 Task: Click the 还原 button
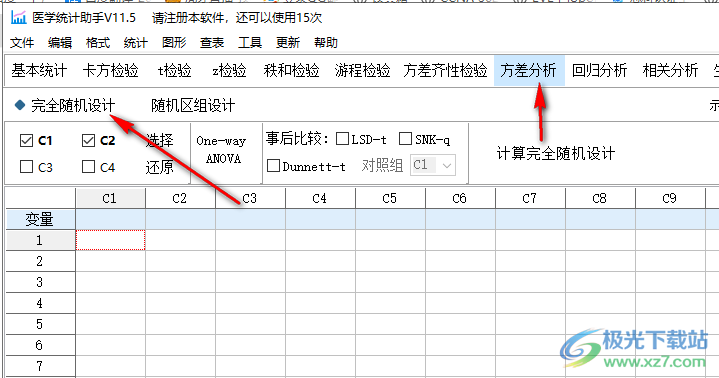(x=159, y=167)
